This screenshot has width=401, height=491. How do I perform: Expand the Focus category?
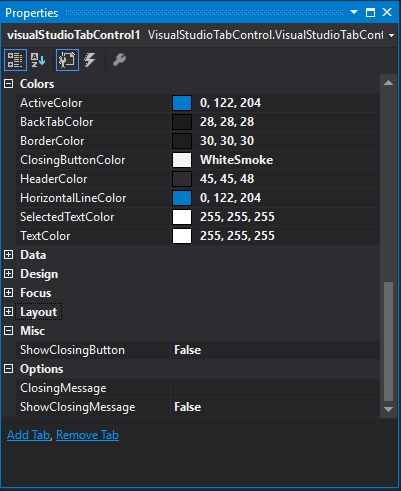tap(9, 293)
